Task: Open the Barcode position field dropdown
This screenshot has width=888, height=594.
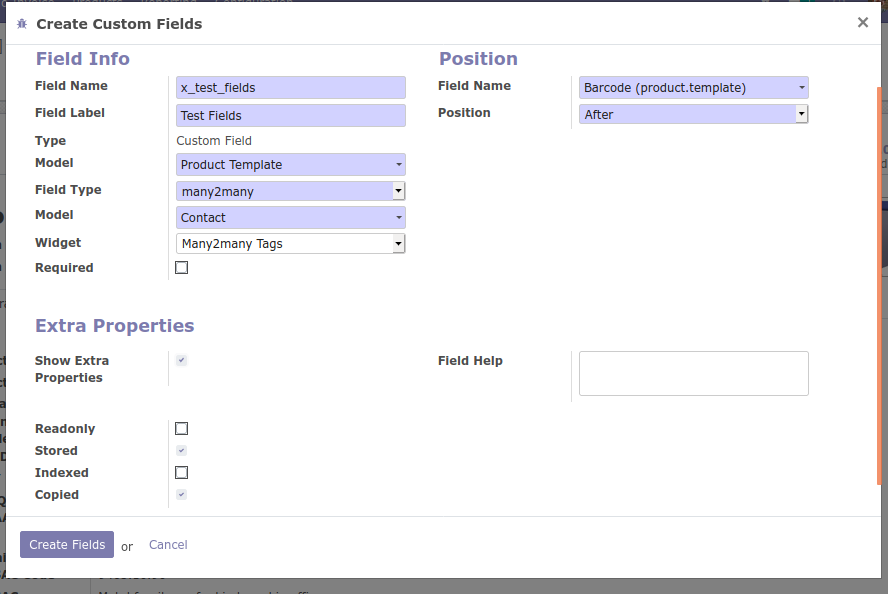Action: [x=693, y=88]
